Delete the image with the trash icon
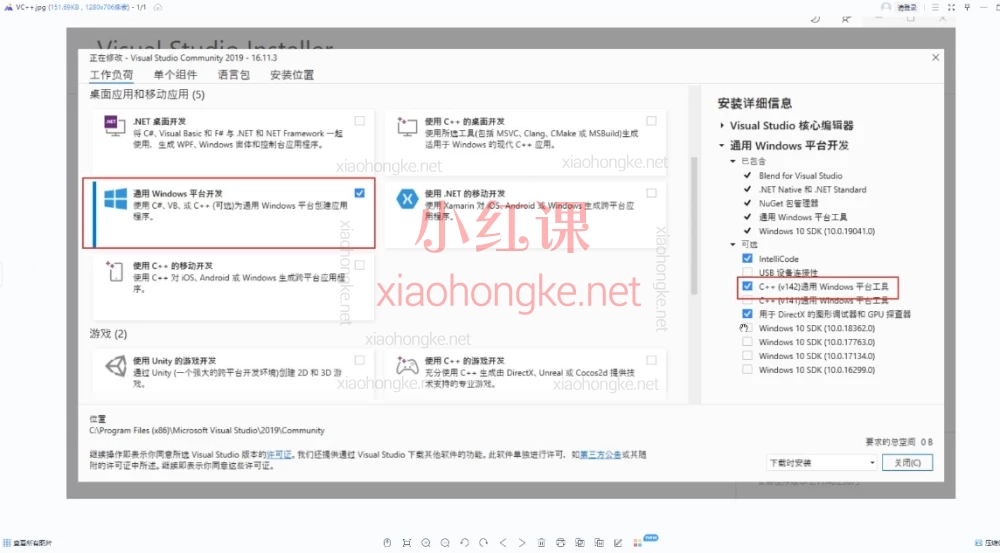This screenshot has height=553, width=1000. click(x=541, y=543)
